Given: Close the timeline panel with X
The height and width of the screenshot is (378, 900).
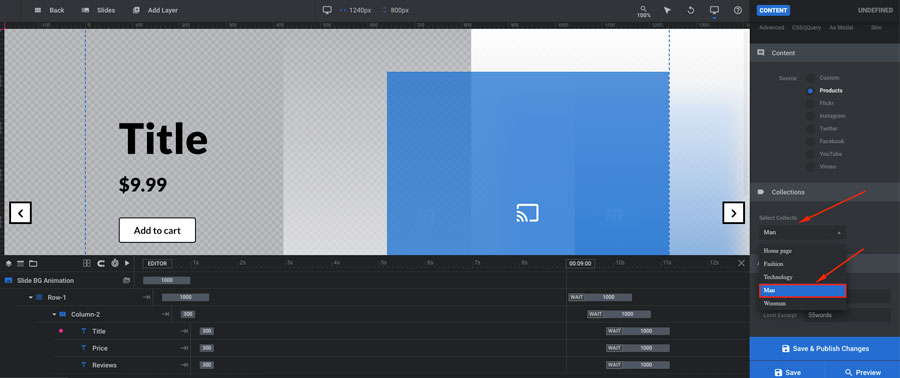Looking at the screenshot, I should point(741,263).
